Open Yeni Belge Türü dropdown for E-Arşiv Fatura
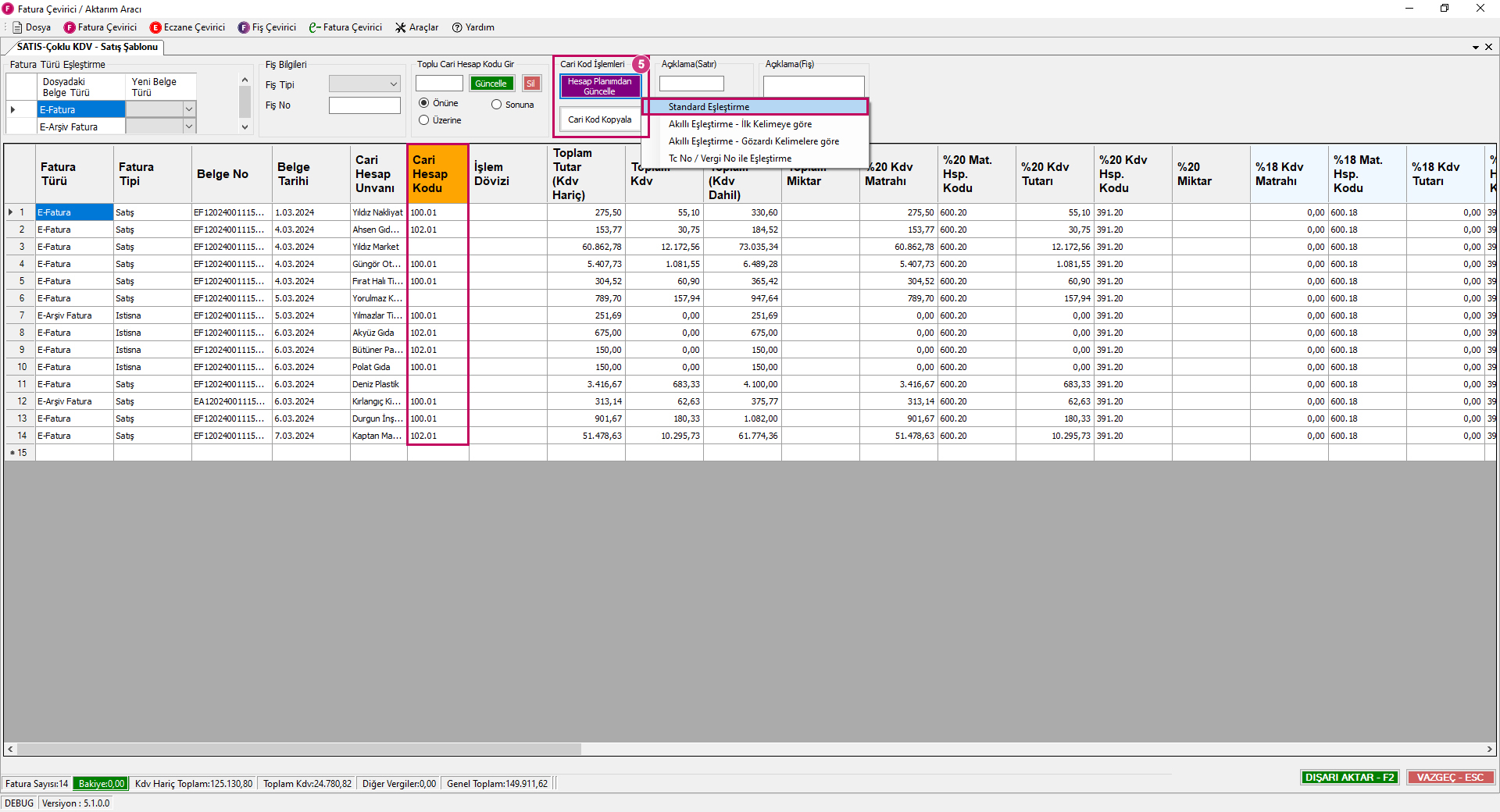 [188, 126]
